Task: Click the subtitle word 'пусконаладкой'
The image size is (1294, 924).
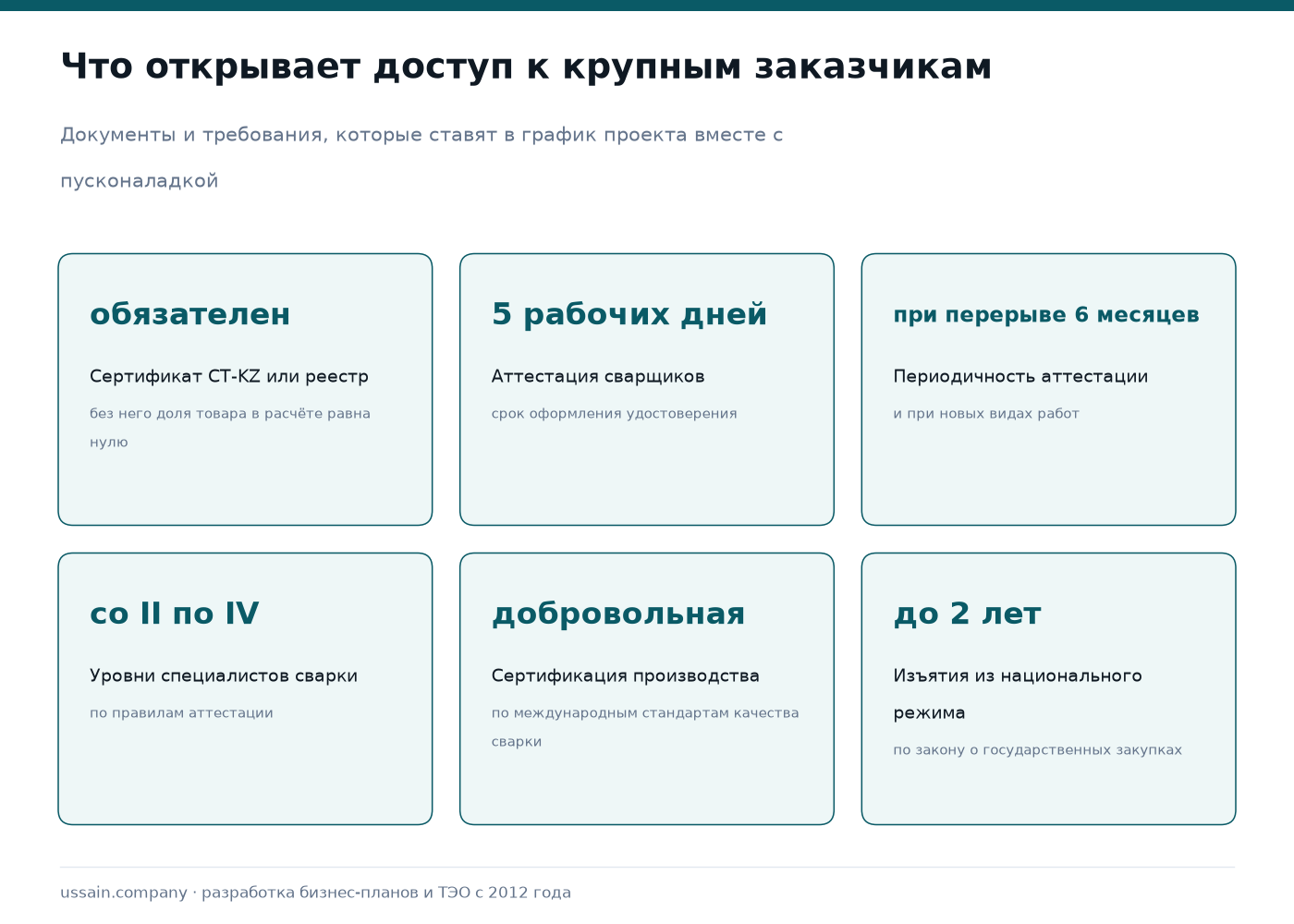Action: click(x=140, y=181)
